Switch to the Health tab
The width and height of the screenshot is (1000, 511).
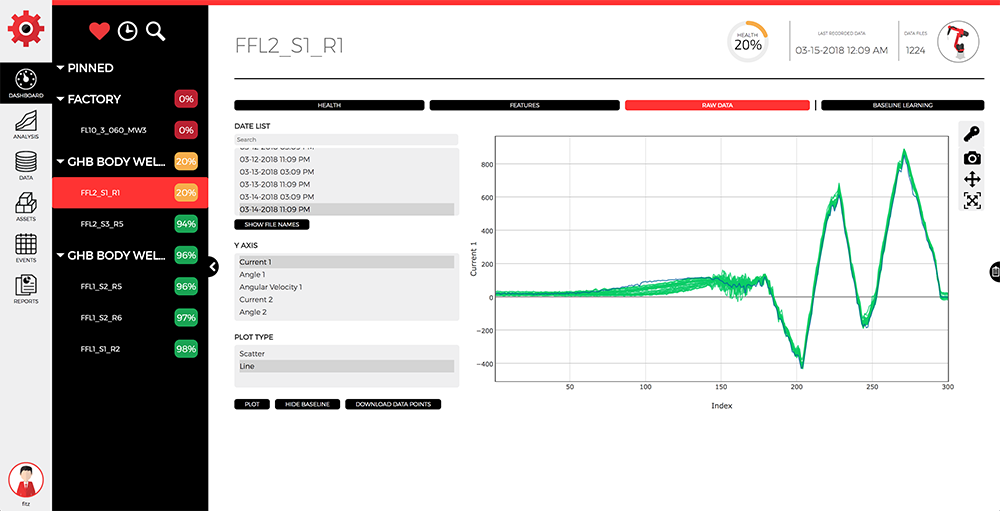(x=329, y=105)
